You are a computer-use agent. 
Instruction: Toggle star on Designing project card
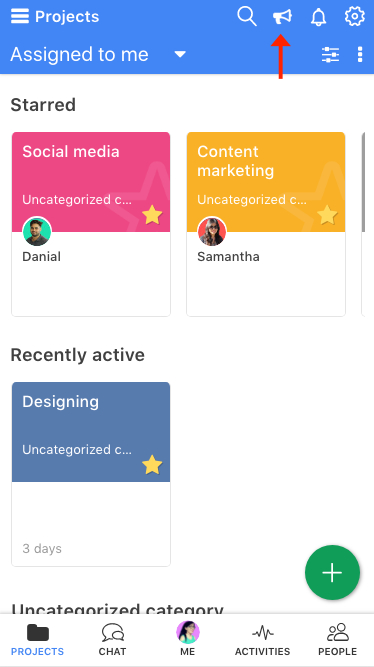(152, 465)
